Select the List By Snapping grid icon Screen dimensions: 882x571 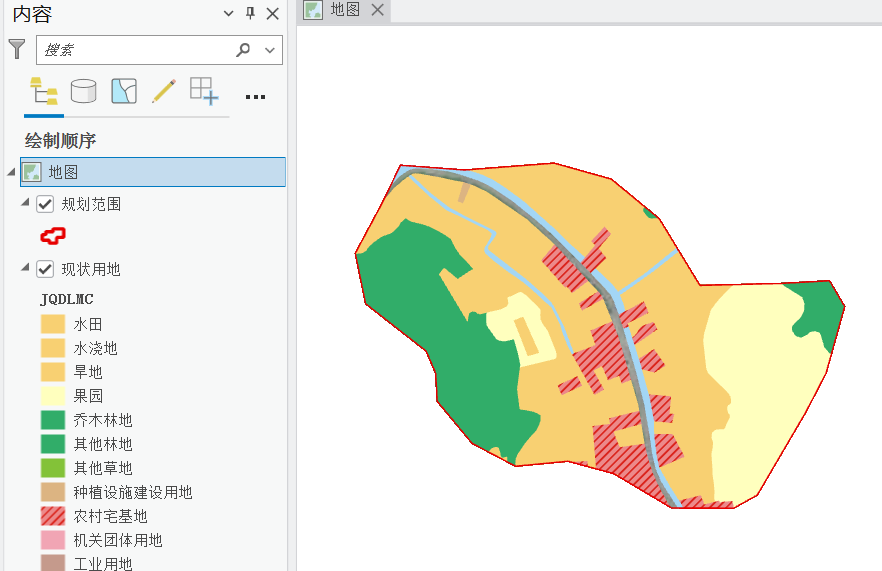point(204,91)
